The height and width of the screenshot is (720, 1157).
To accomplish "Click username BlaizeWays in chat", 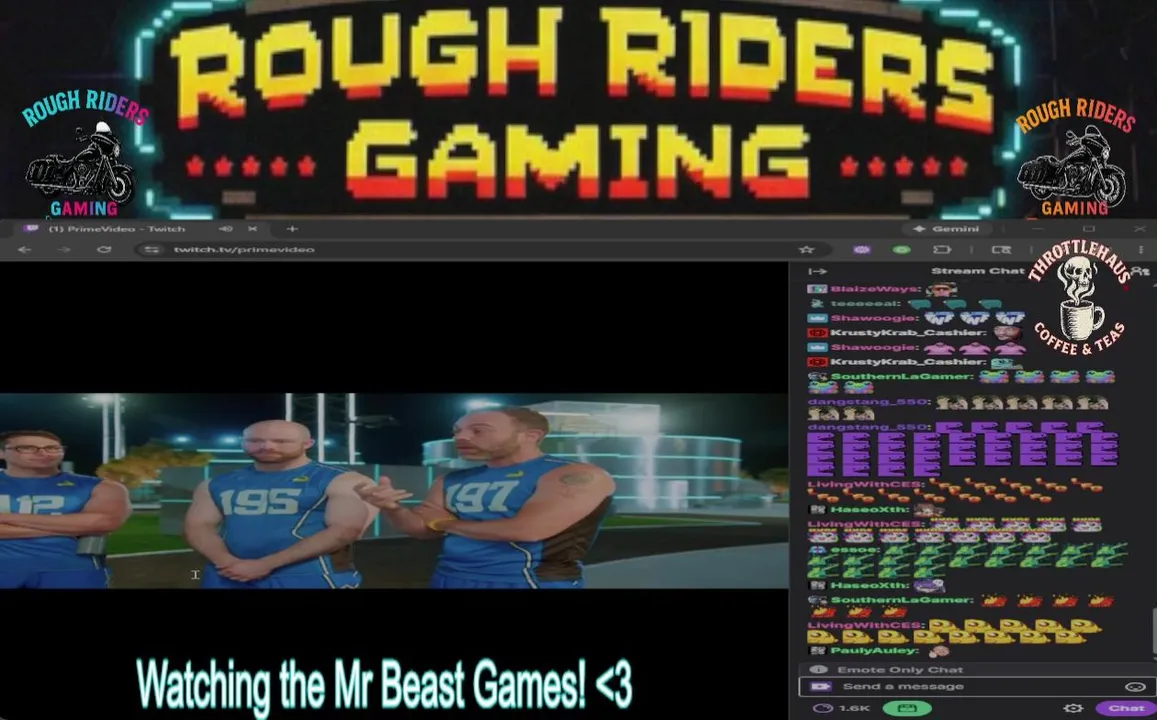I will 874,289.
